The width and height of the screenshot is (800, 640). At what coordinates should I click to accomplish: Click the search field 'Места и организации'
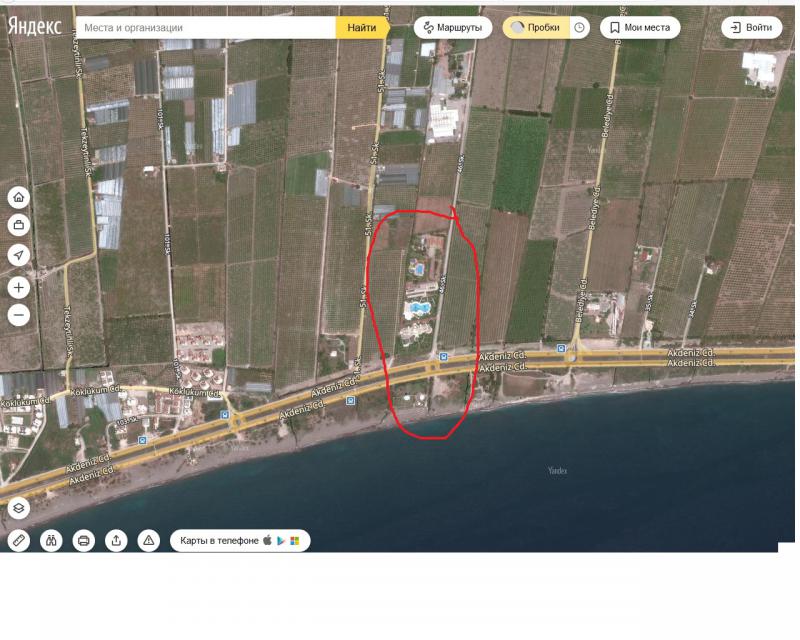coord(205,28)
